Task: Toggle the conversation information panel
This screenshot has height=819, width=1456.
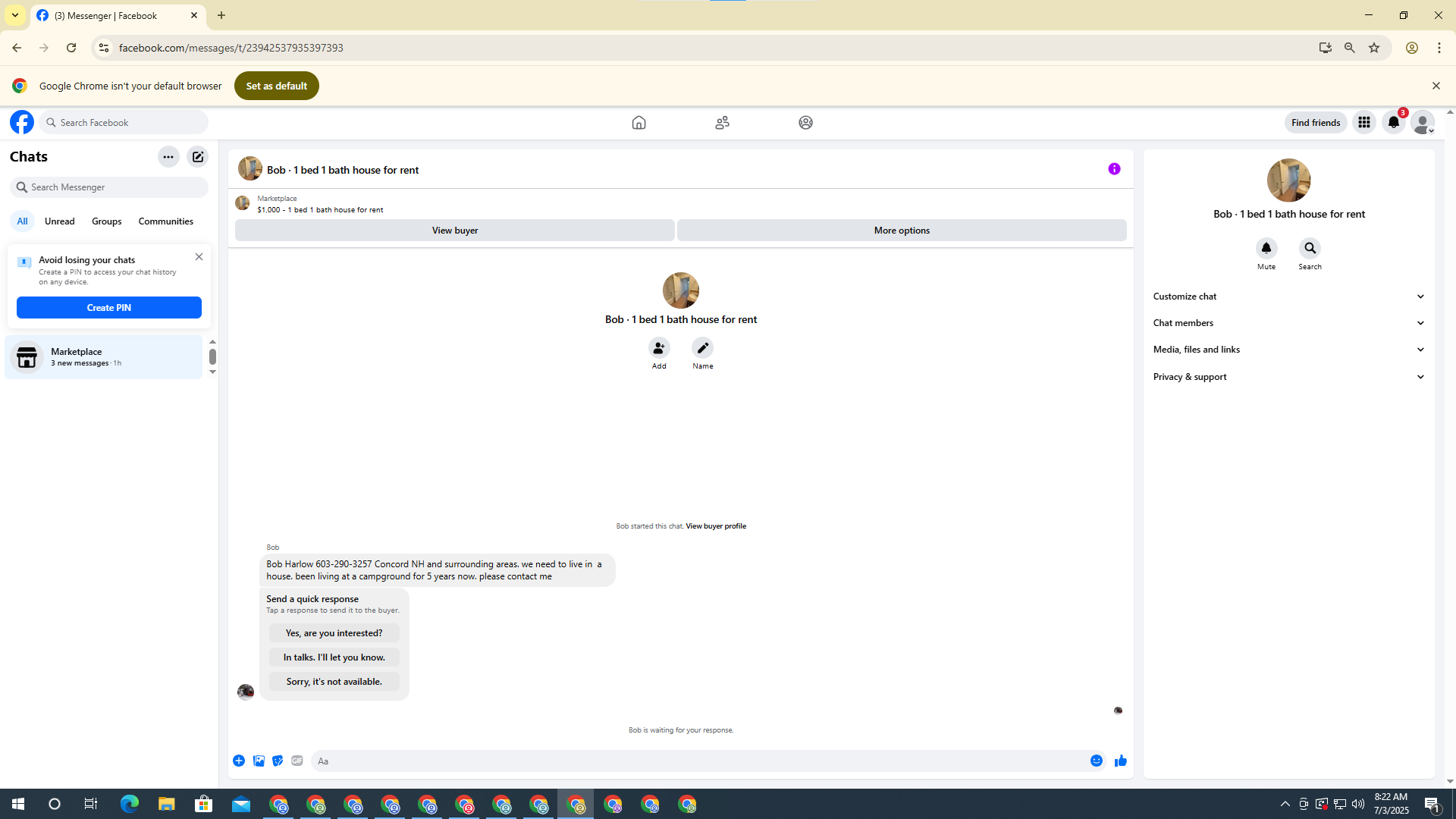Action: pyautogui.click(x=1114, y=169)
